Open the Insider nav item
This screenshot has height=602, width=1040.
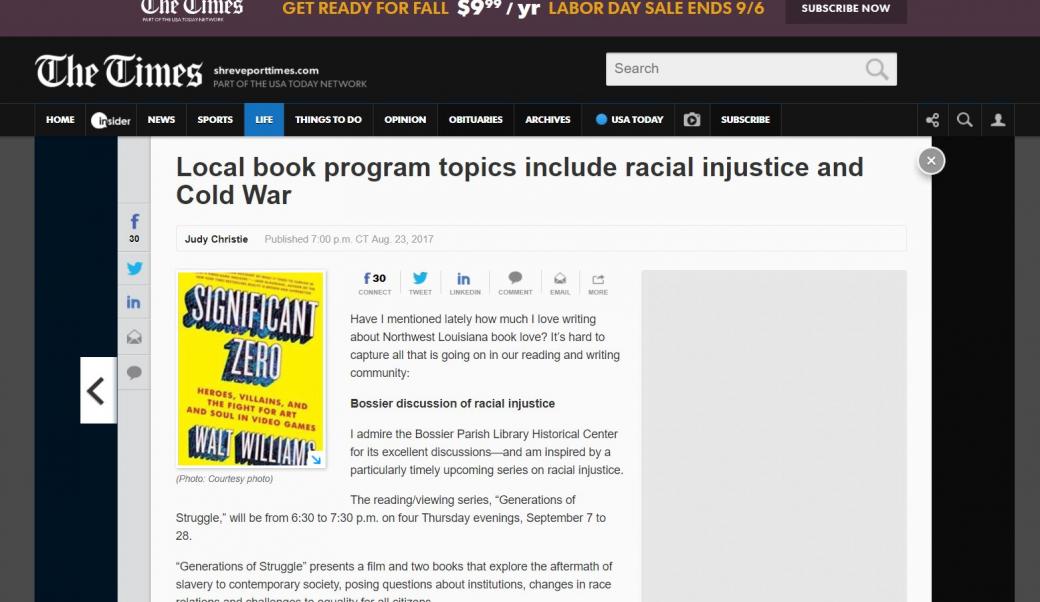(x=111, y=119)
